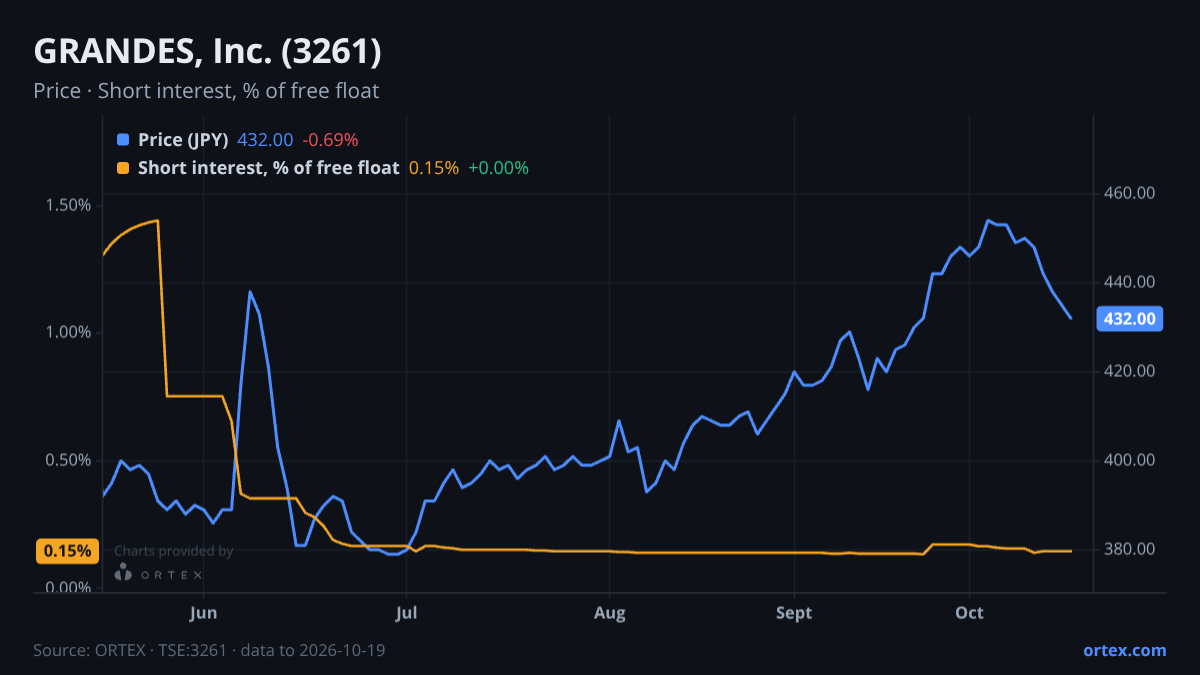Click the source line 'Source: ORTEX · TSE:3261'

[132, 650]
